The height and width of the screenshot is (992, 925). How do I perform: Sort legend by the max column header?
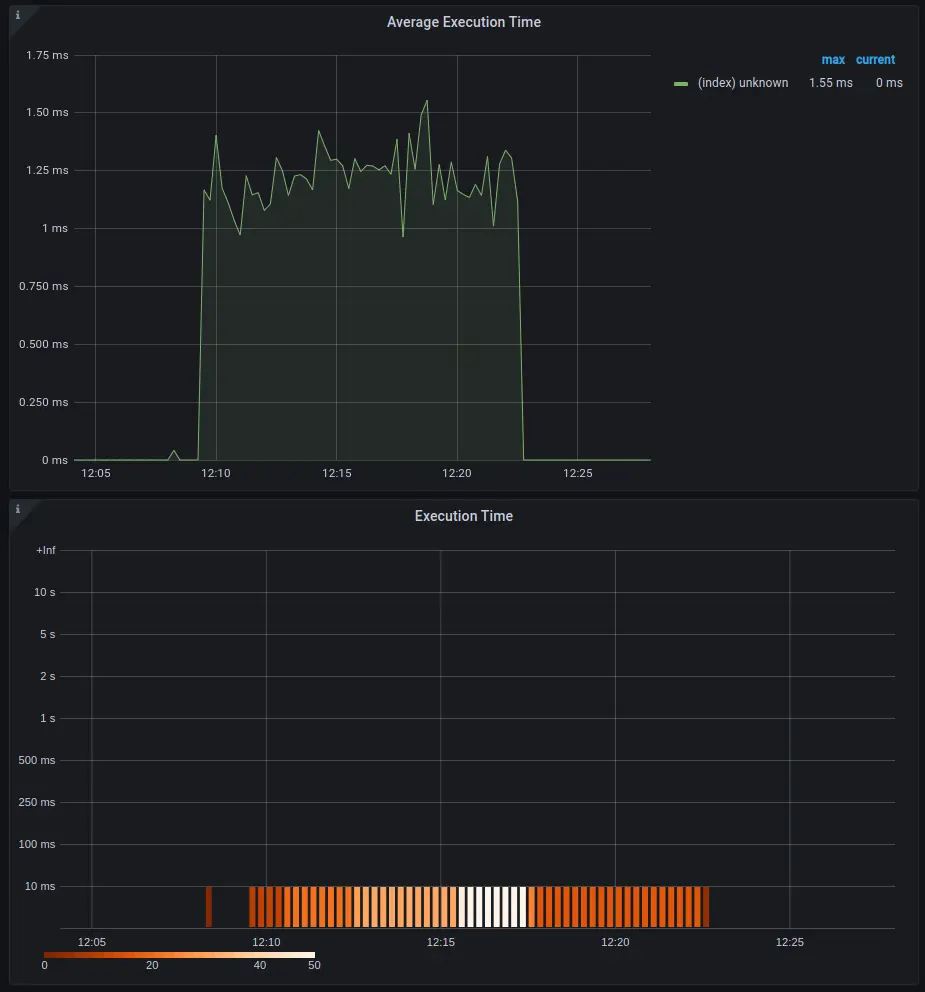[832, 60]
